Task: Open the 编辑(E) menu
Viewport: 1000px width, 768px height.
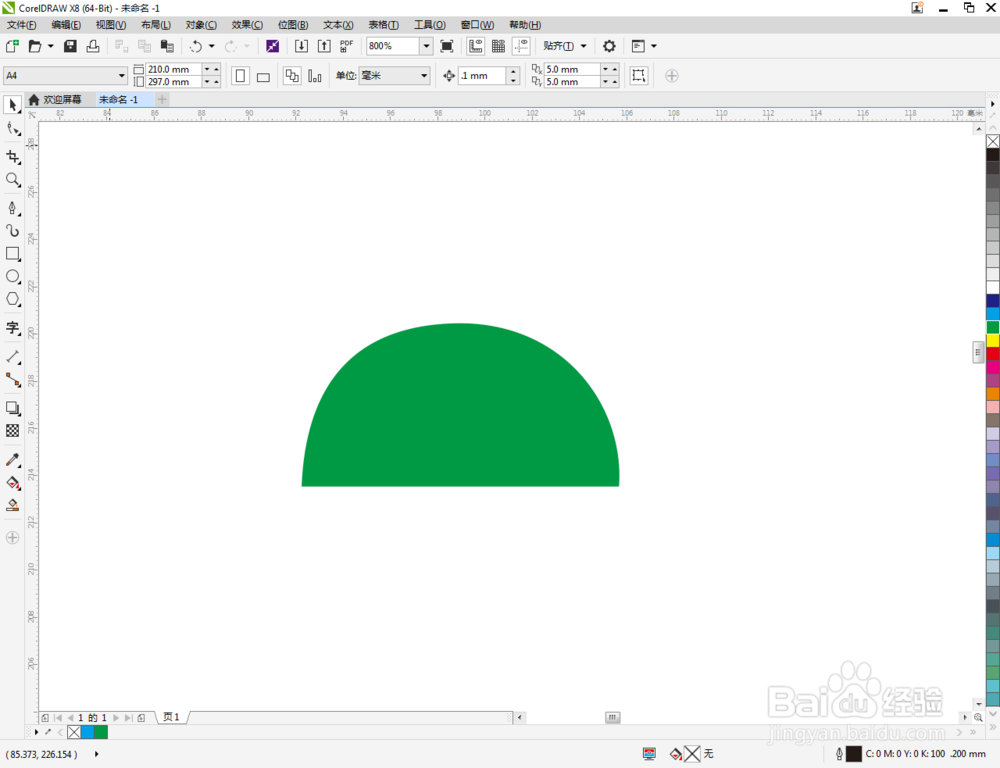Action: click(x=66, y=25)
